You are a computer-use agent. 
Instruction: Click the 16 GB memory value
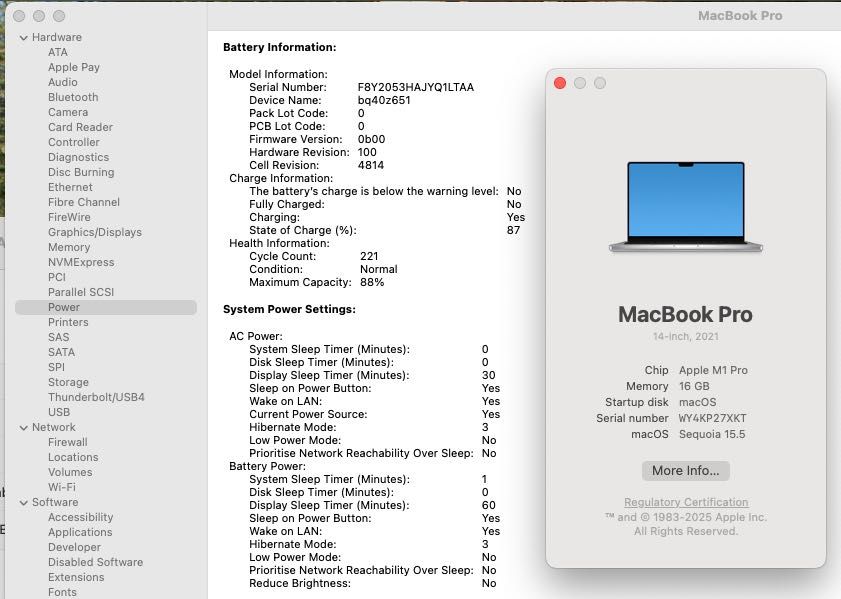click(x=694, y=387)
